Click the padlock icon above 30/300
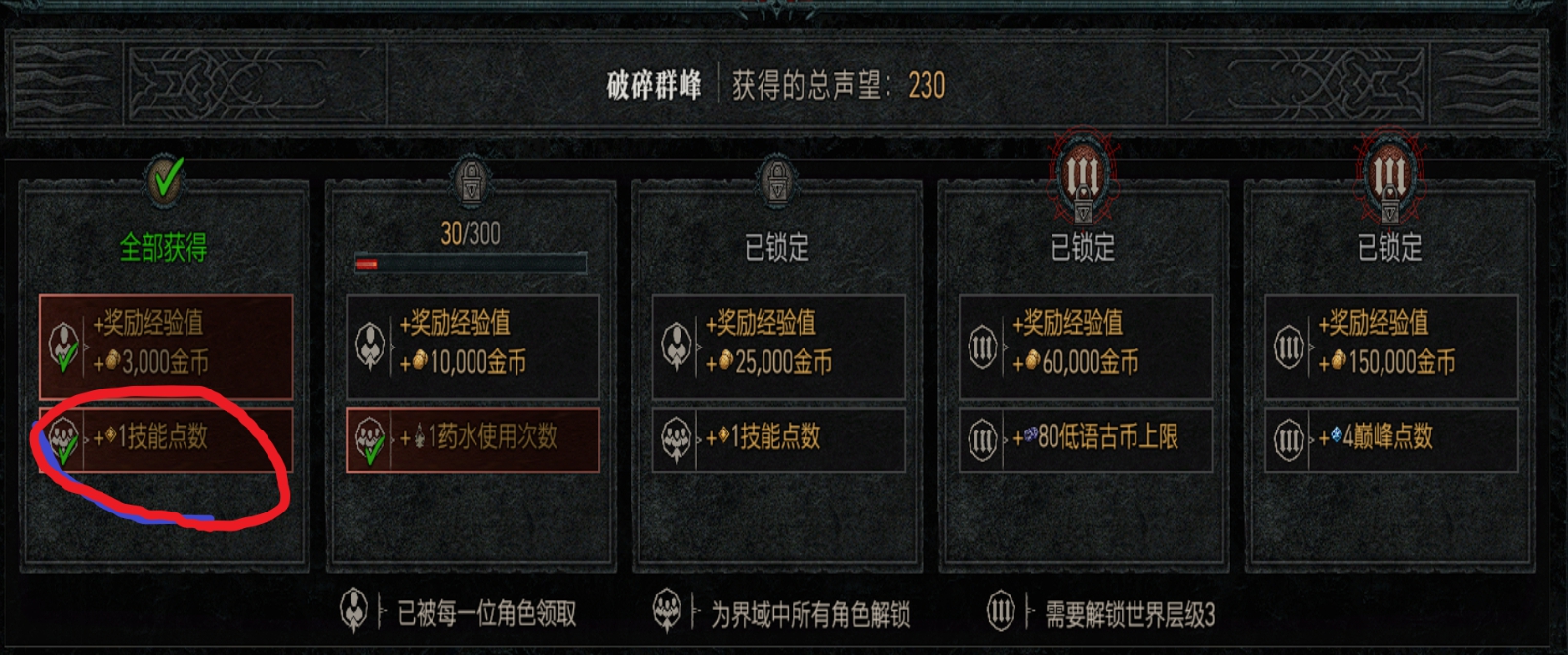This screenshot has width=1568, height=655. tap(471, 181)
